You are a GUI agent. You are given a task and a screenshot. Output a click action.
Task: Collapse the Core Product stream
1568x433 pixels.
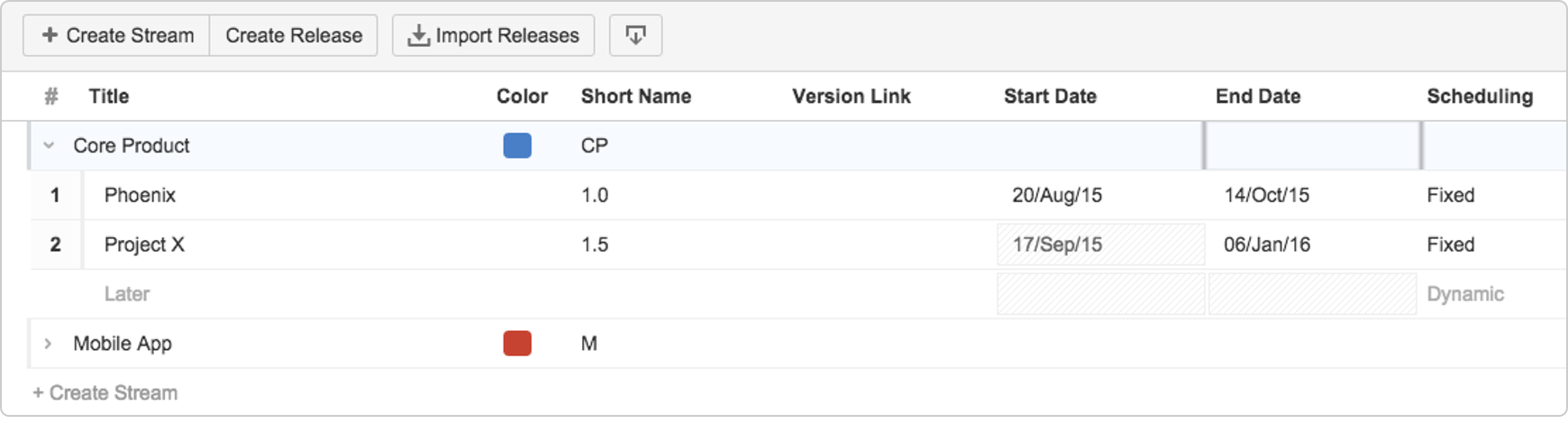tap(49, 145)
